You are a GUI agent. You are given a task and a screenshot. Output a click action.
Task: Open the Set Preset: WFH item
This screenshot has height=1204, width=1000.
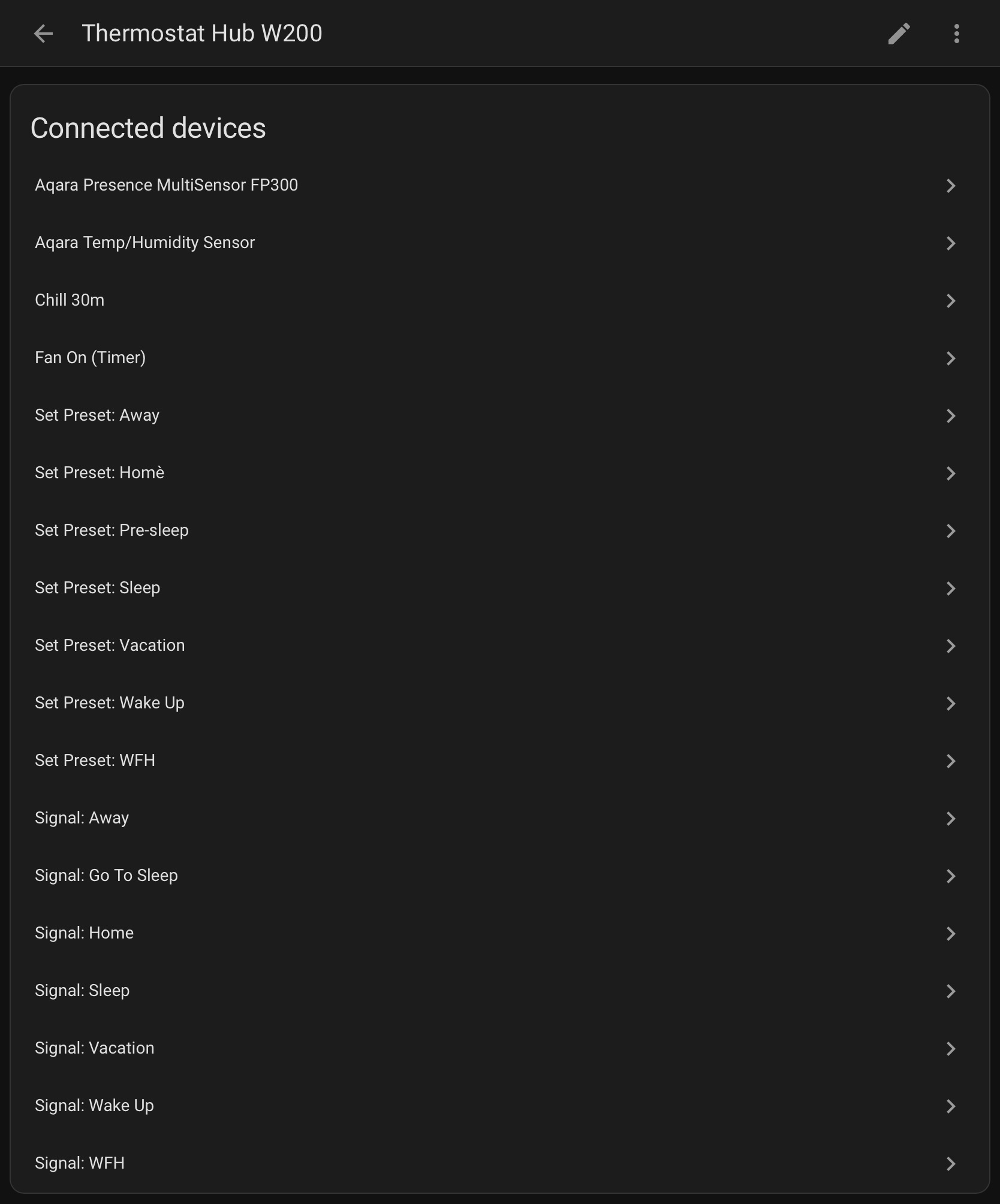coord(95,761)
